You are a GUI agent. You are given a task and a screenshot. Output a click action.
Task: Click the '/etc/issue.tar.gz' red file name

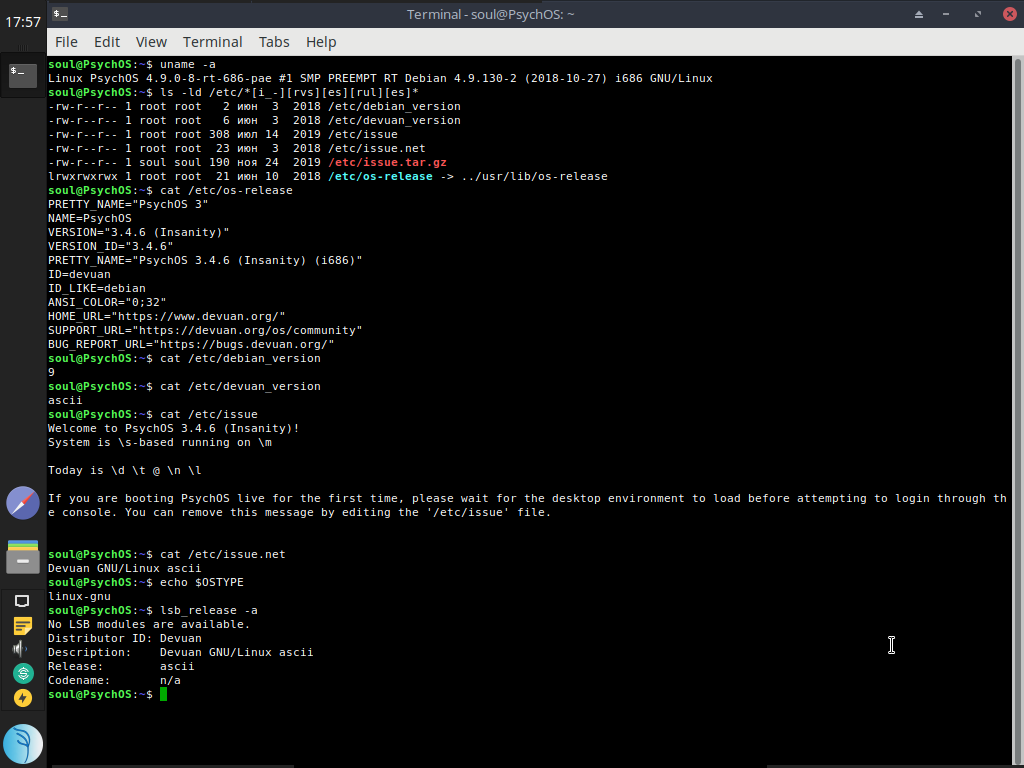pyautogui.click(x=387, y=162)
